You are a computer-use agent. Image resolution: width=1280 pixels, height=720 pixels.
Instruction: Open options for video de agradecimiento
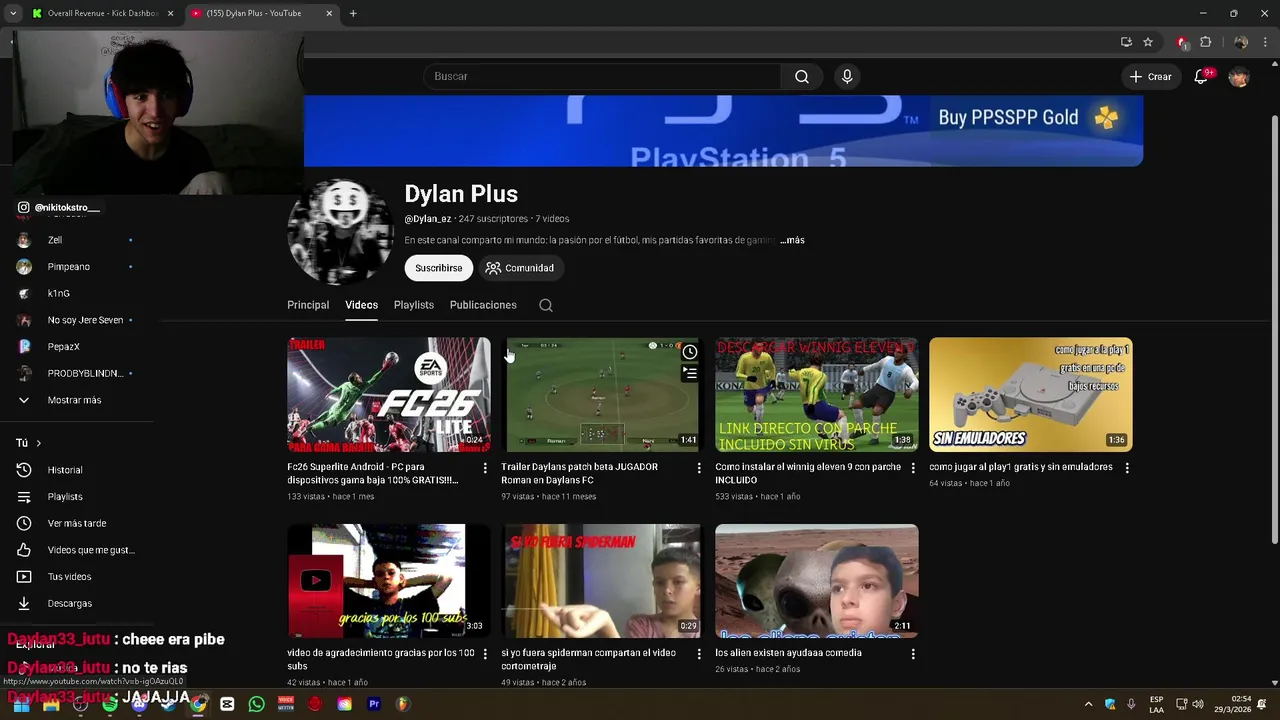[485, 654]
